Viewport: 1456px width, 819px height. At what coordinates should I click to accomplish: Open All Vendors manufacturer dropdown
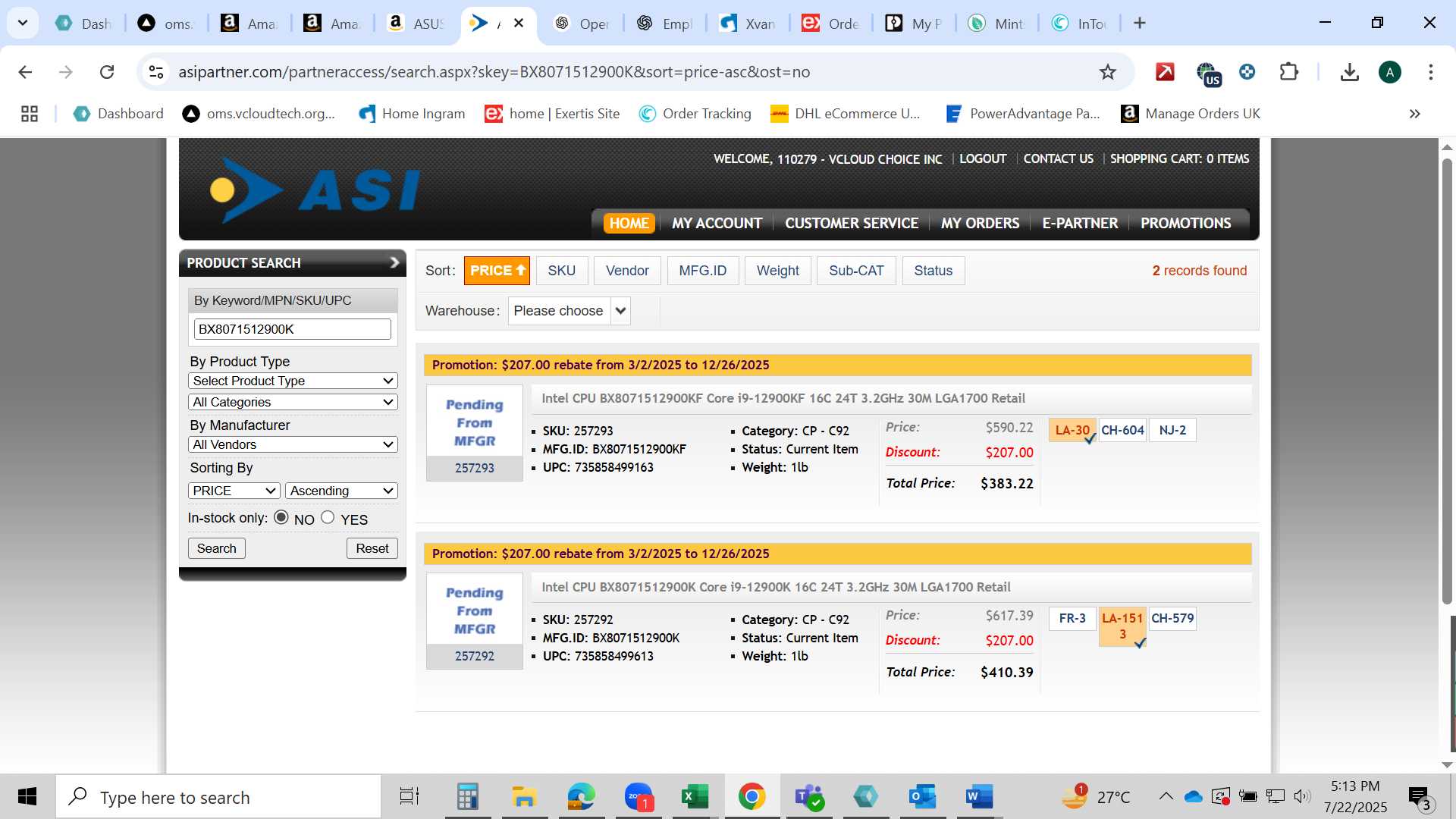click(293, 444)
